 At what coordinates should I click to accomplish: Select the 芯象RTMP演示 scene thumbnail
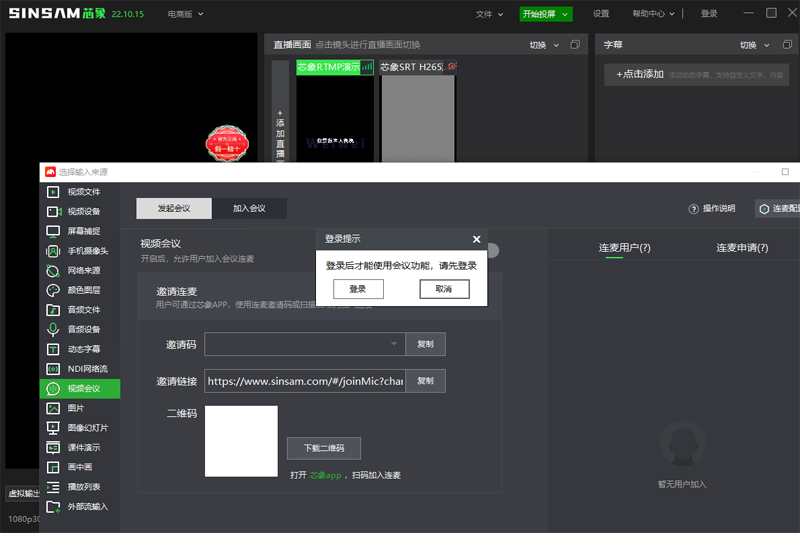click(335, 111)
